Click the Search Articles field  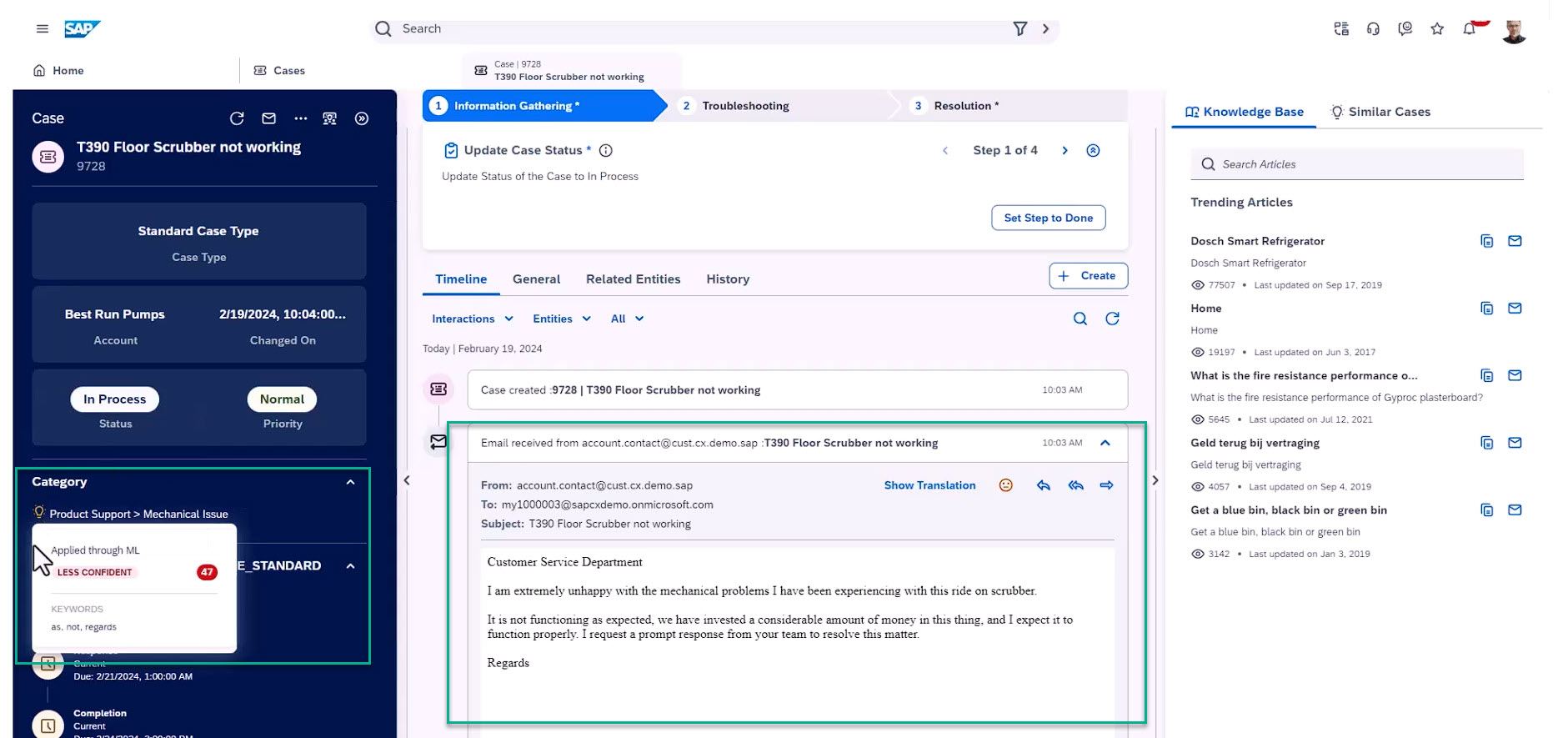coord(1356,164)
